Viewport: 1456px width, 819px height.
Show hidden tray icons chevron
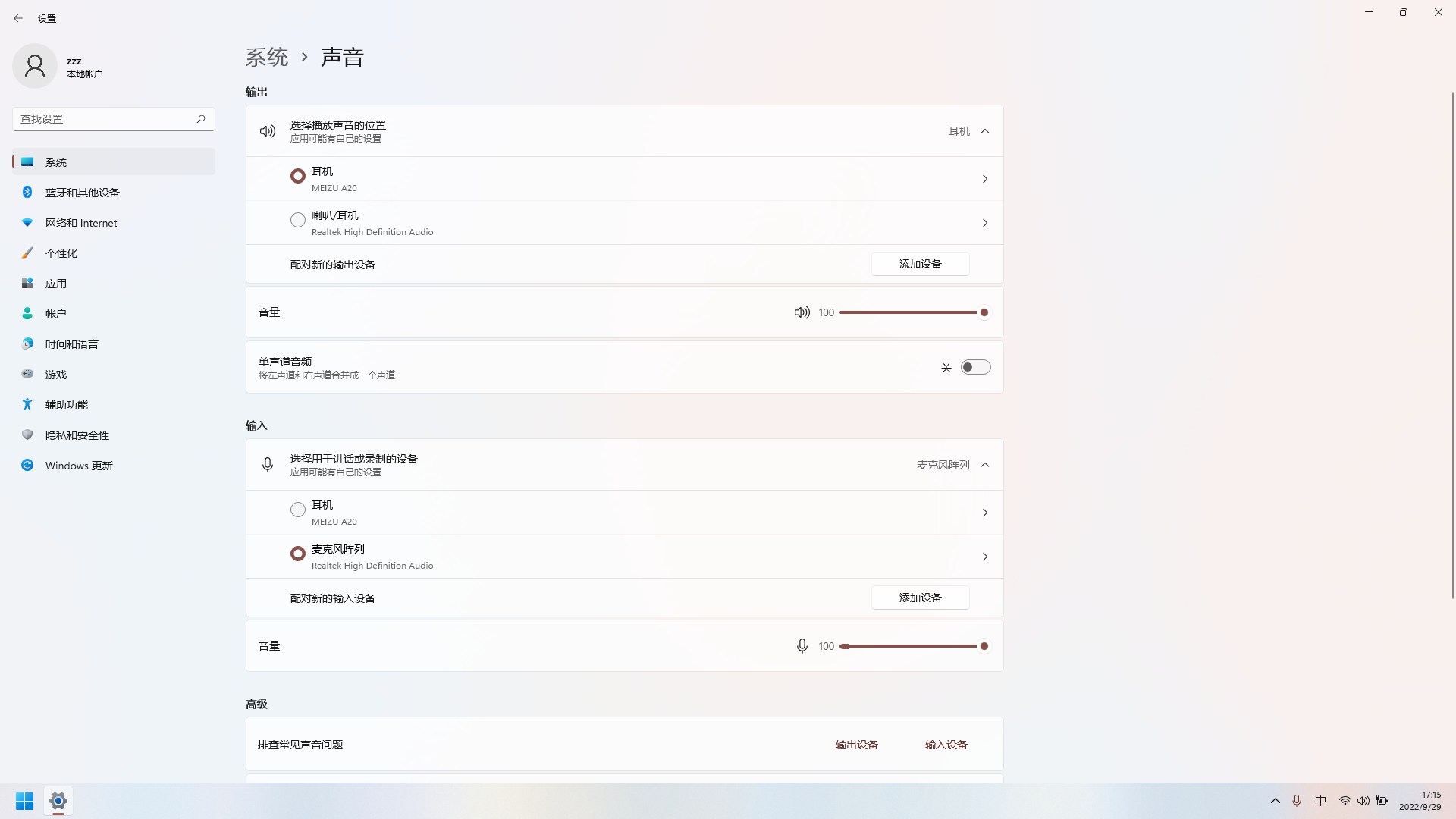pos(1276,801)
